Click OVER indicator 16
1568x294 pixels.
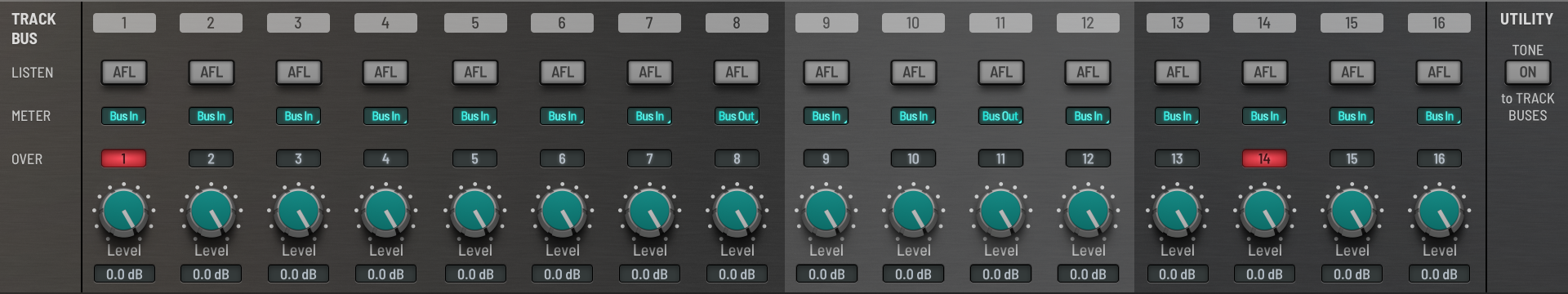pyautogui.click(x=1440, y=158)
